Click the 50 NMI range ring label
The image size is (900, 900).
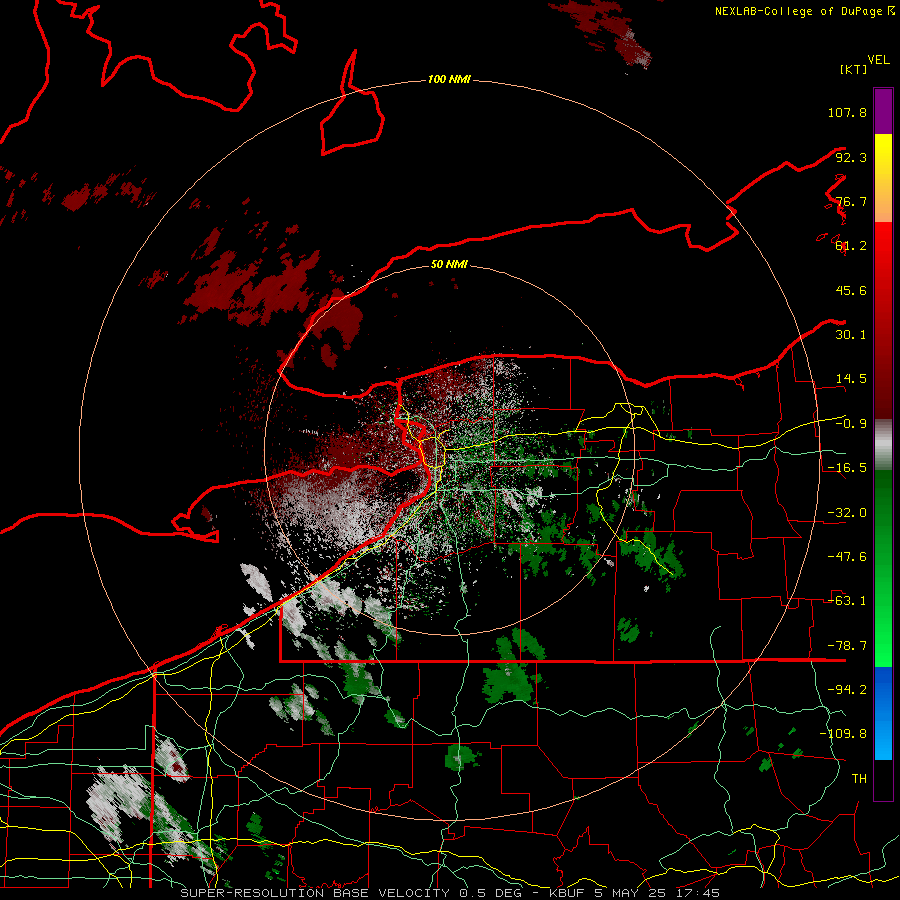pos(449,264)
